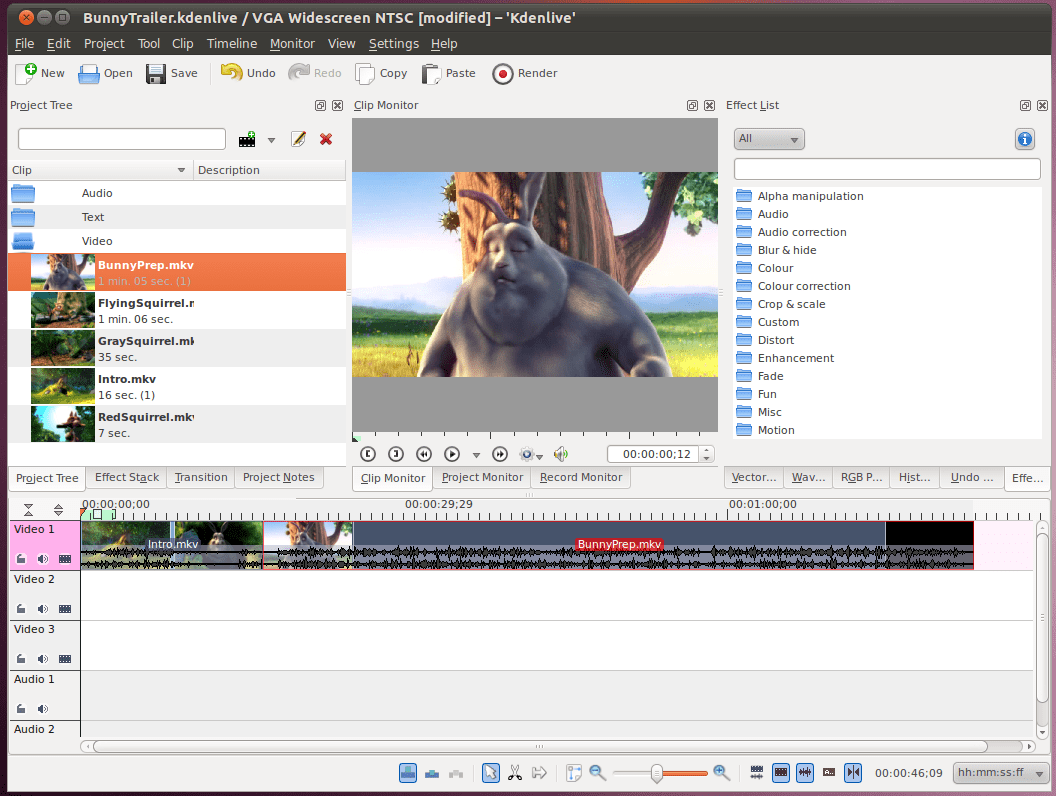Focus the Effect List search field
Viewport: 1056px width, 796px height.
[x=887, y=169]
